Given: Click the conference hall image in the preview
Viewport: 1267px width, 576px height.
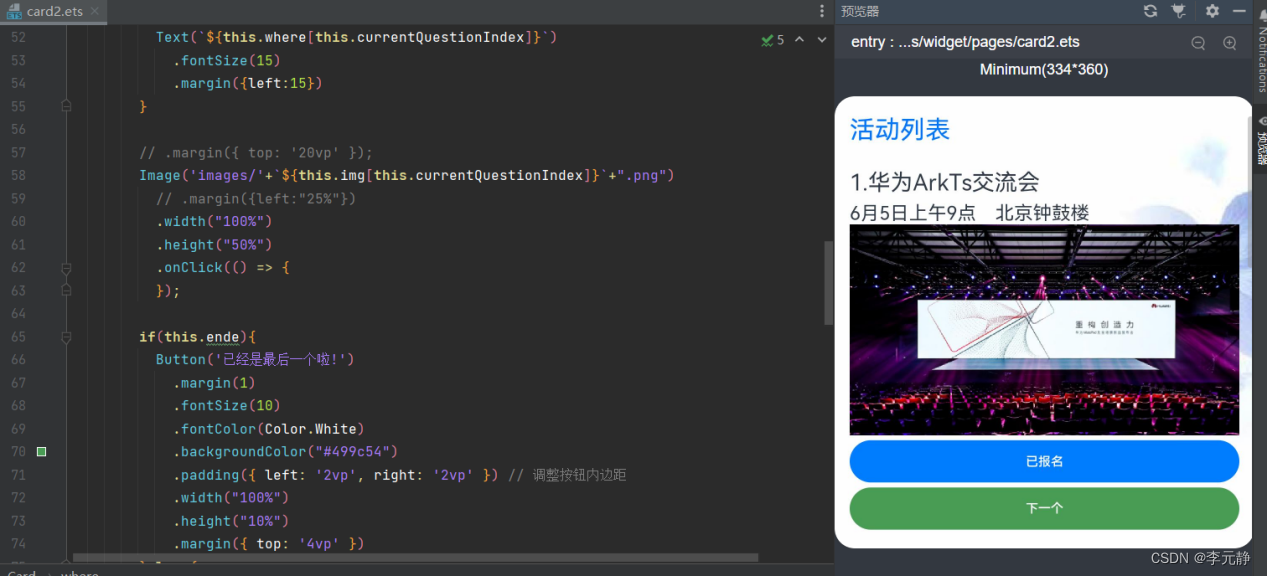Looking at the screenshot, I should tap(1044, 329).
